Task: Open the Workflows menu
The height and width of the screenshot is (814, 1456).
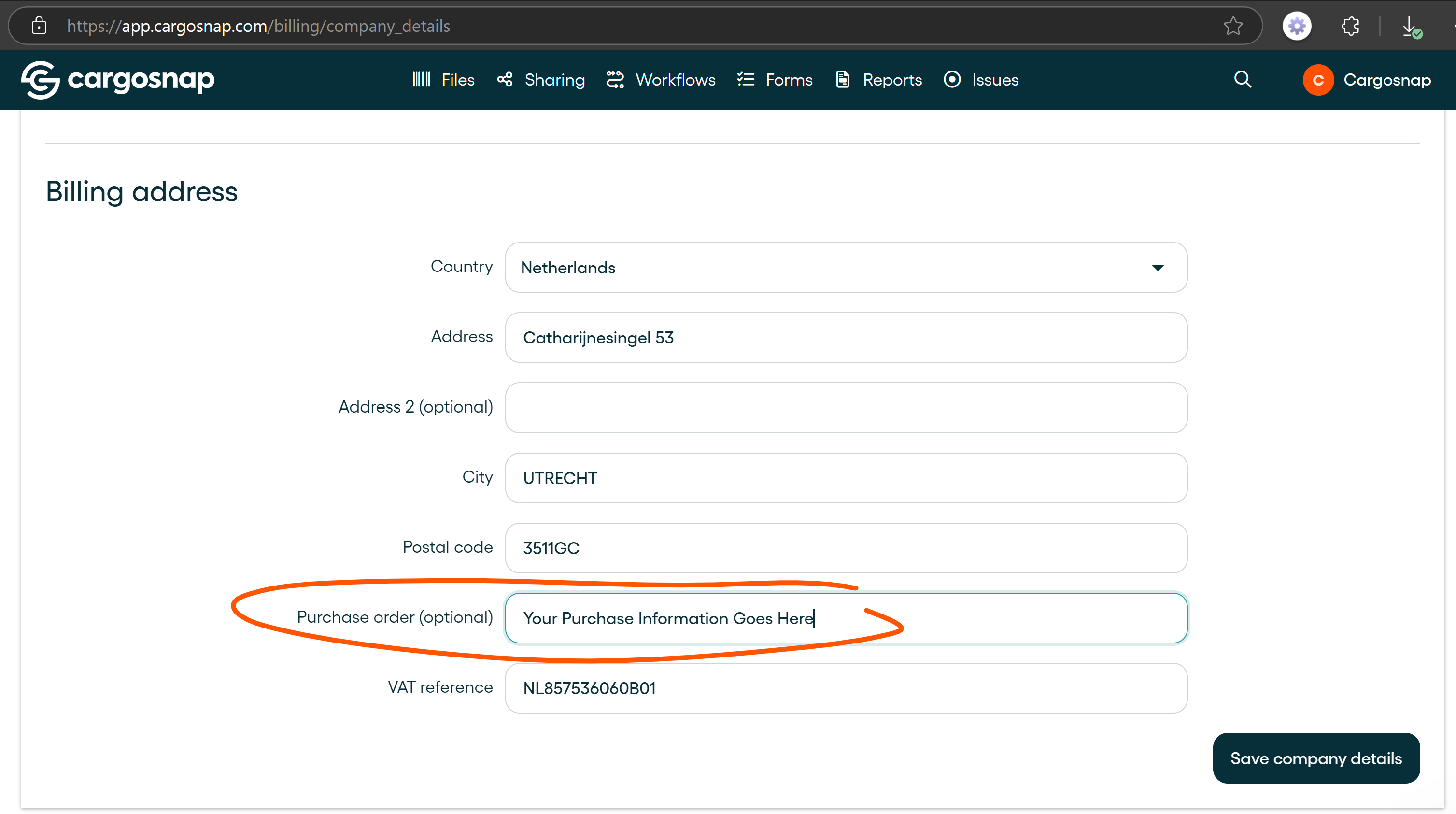Action: (661, 80)
